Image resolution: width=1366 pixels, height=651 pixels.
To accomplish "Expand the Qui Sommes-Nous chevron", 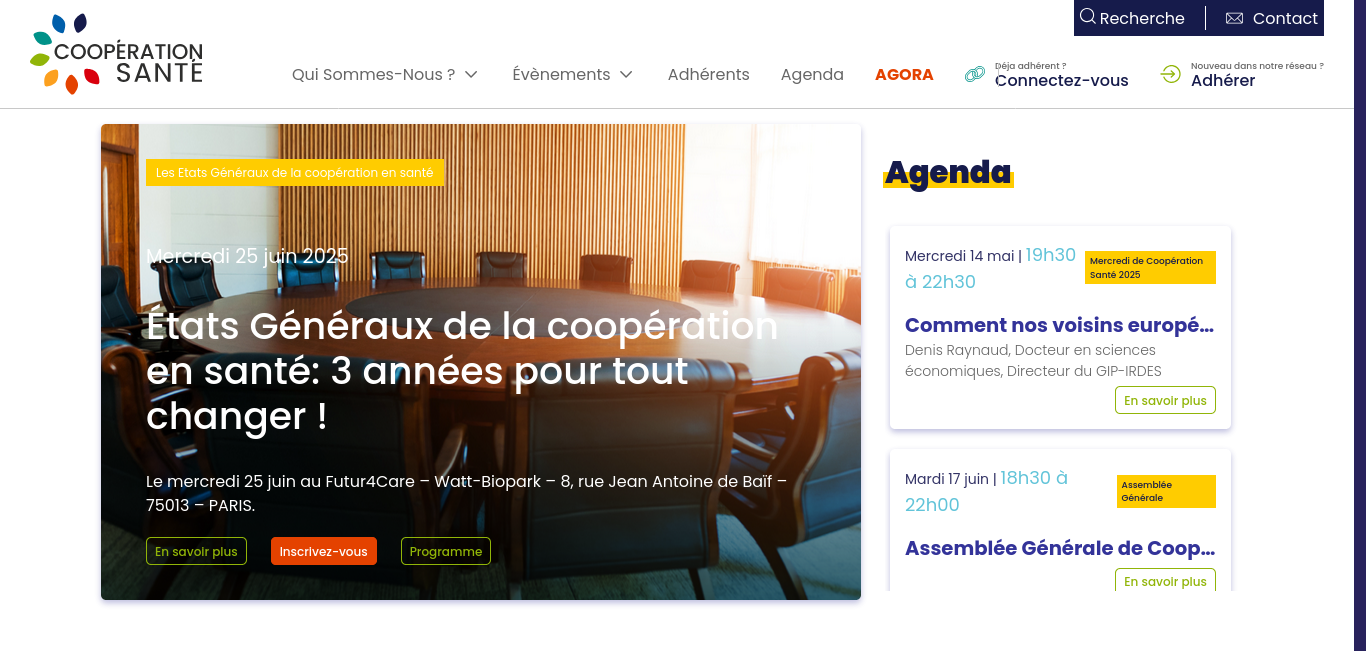I will tap(472, 74).
